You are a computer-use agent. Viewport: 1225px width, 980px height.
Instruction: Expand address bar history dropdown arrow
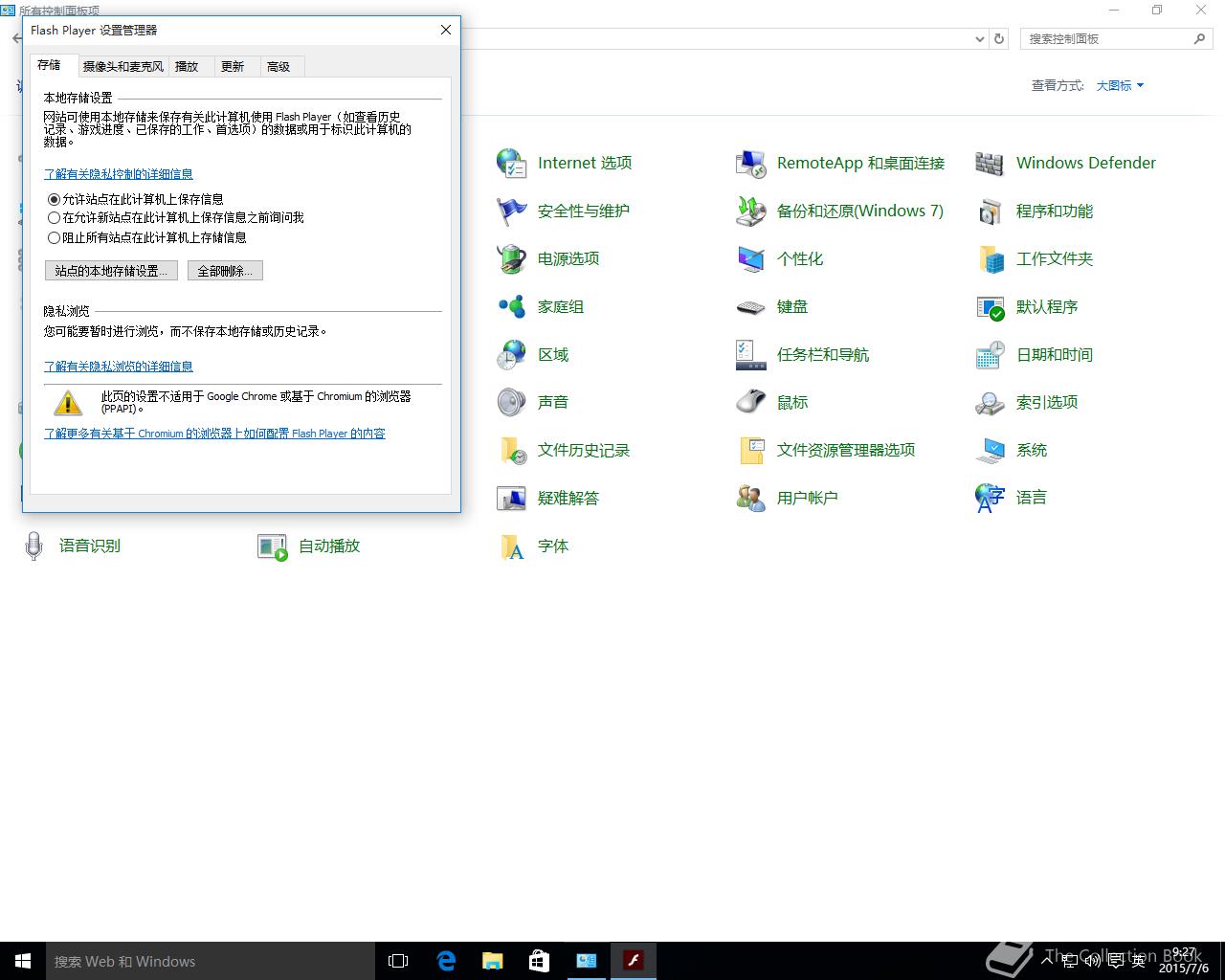coord(979,39)
